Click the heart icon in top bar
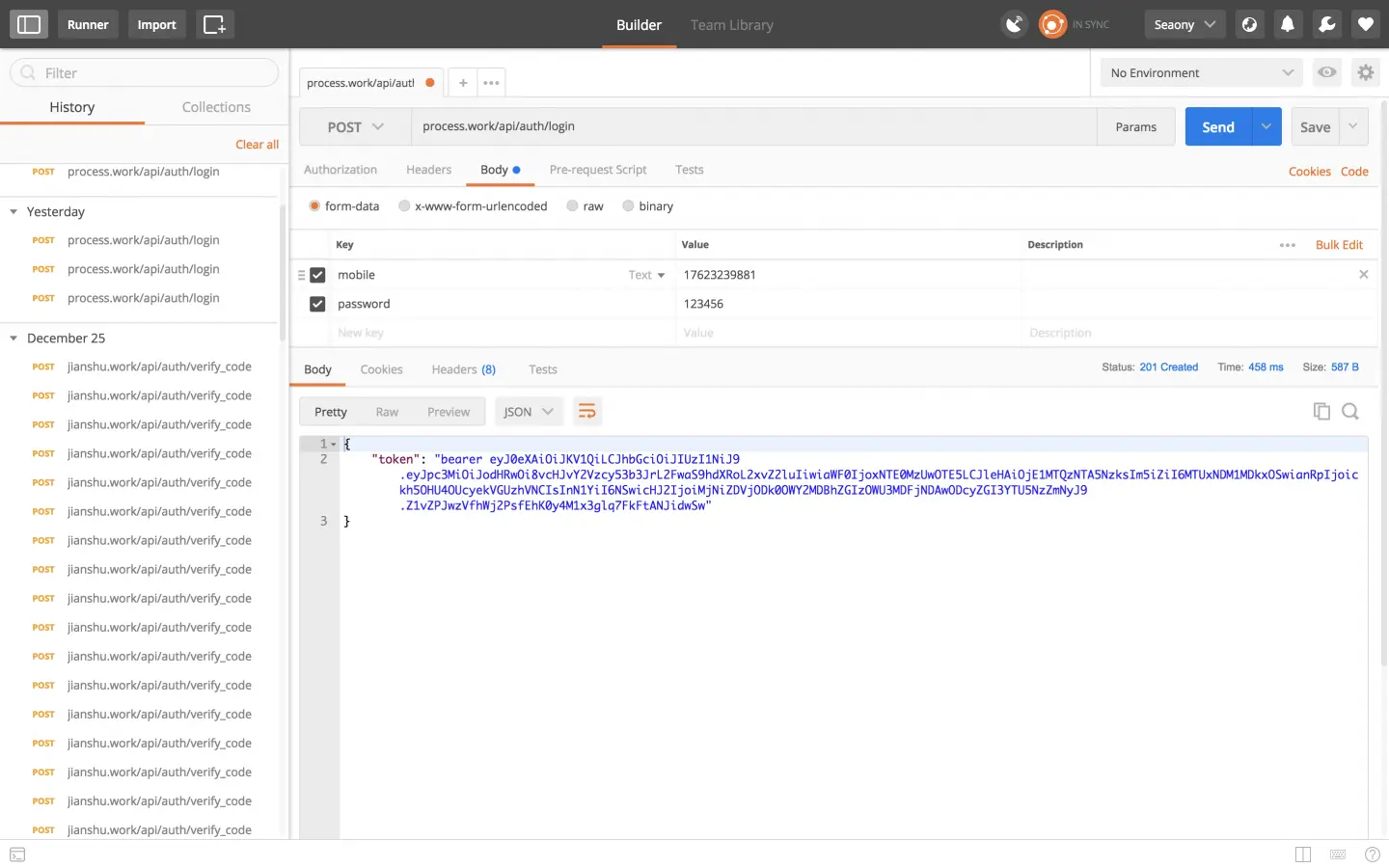Viewport: 1389px width, 868px height. 1365,24
